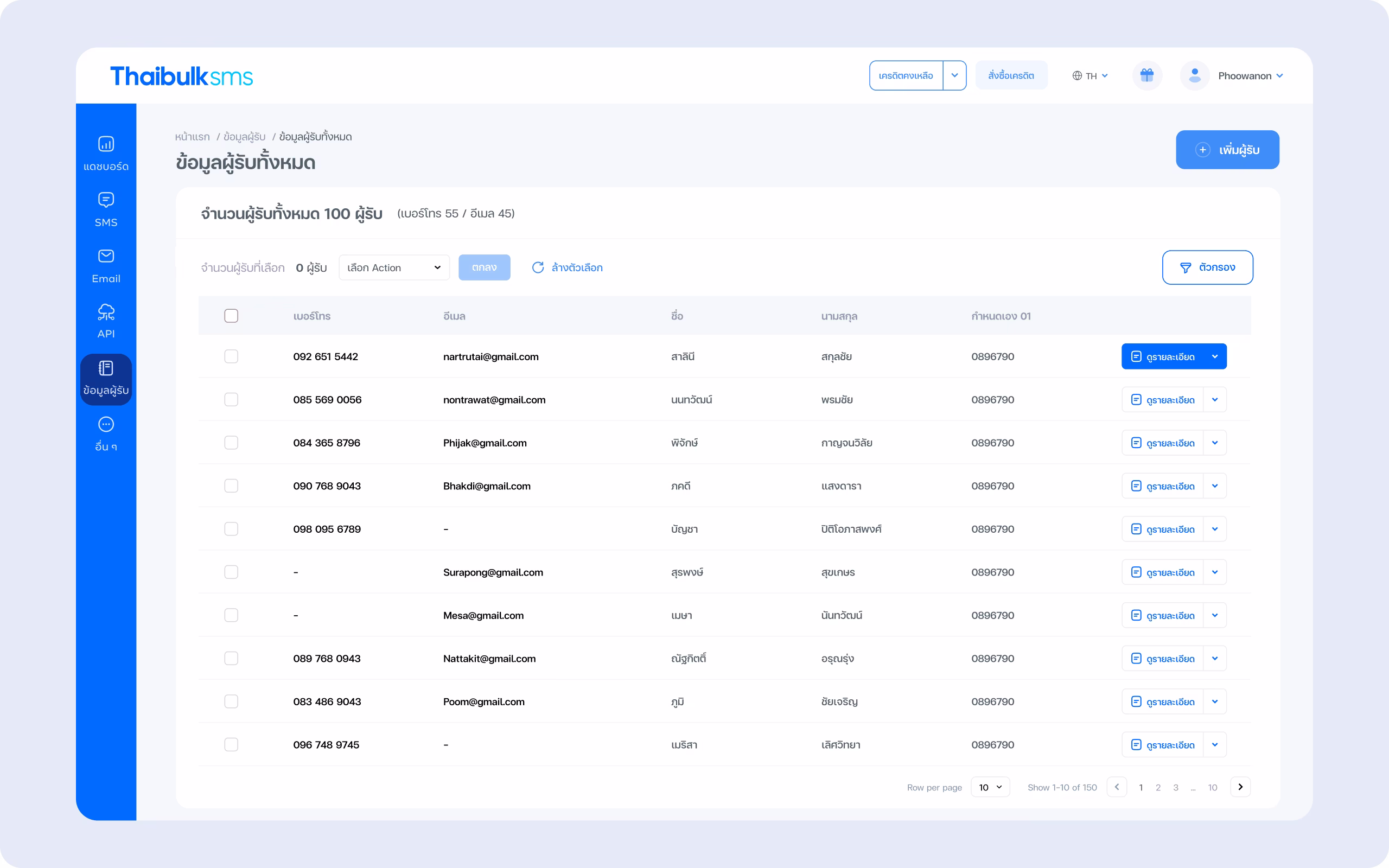The width and height of the screenshot is (1389, 868).
Task: Expand the TH language selector
Action: pos(1090,76)
